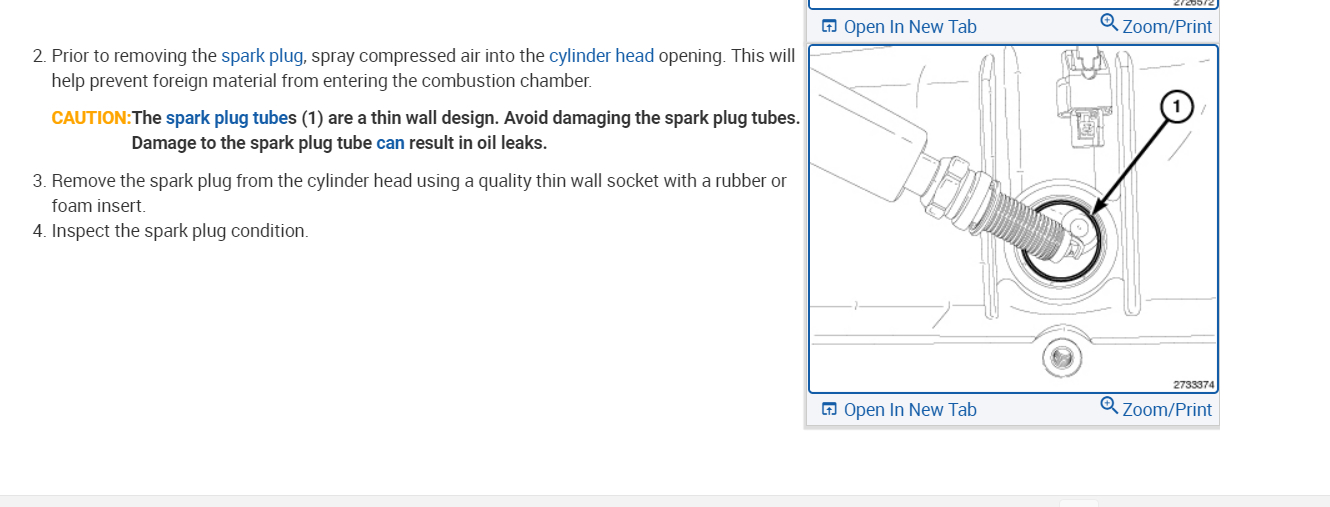Click the orange CAUTION label

tap(91, 118)
